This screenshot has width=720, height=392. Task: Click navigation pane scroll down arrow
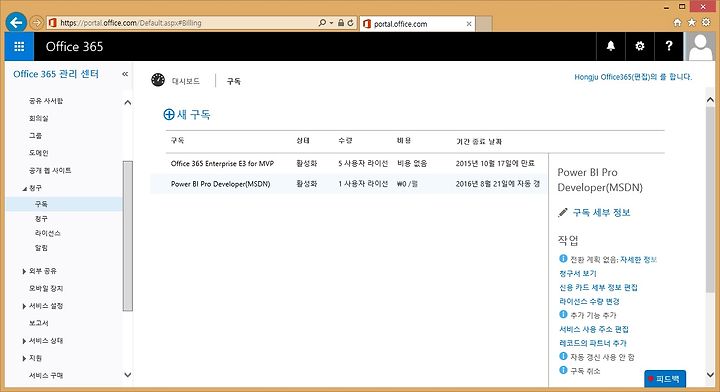click(128, 375)
